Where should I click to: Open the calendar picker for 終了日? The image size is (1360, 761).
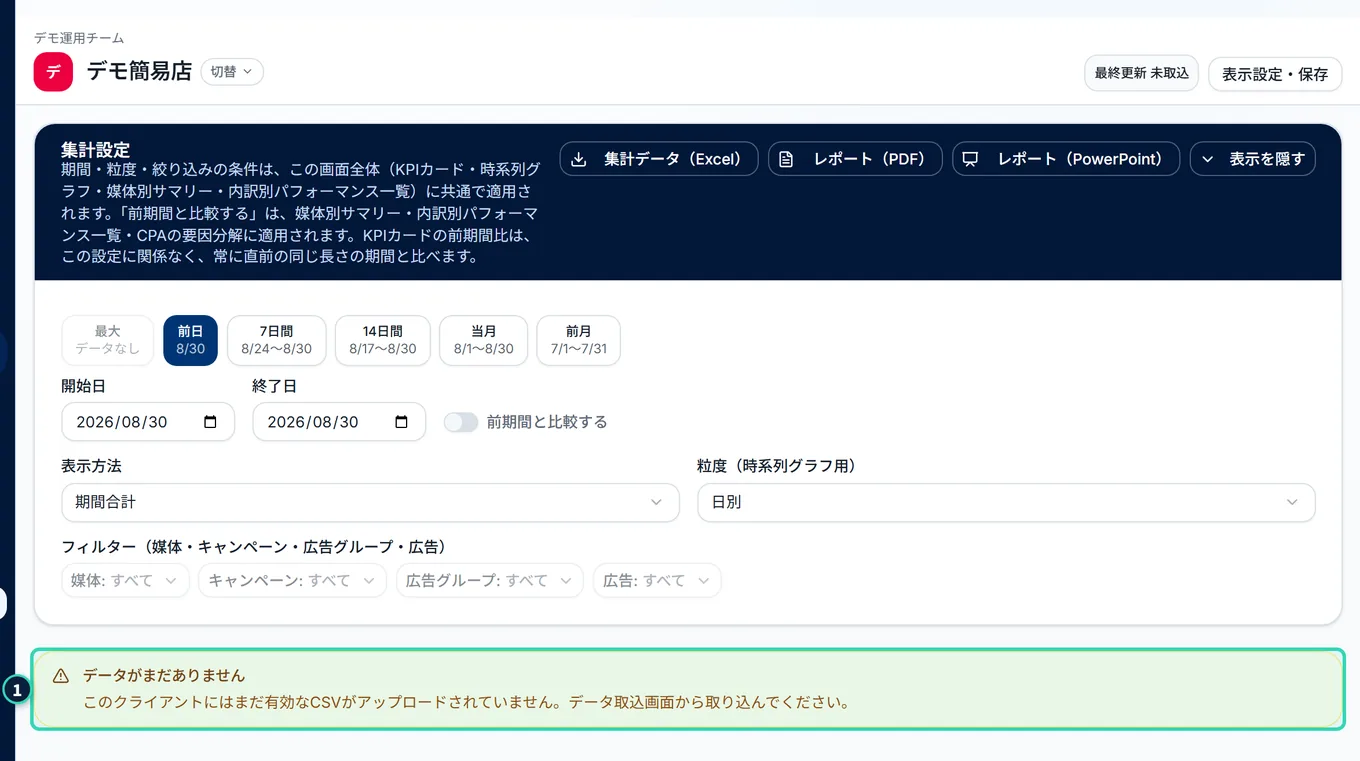[x=401, y=422]
